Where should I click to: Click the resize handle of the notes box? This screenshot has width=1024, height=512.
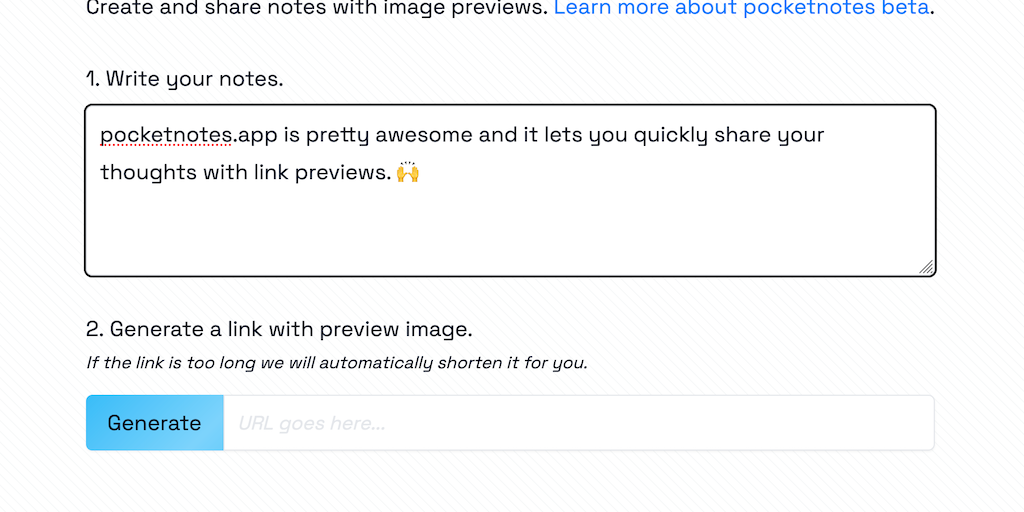point(926,267)
